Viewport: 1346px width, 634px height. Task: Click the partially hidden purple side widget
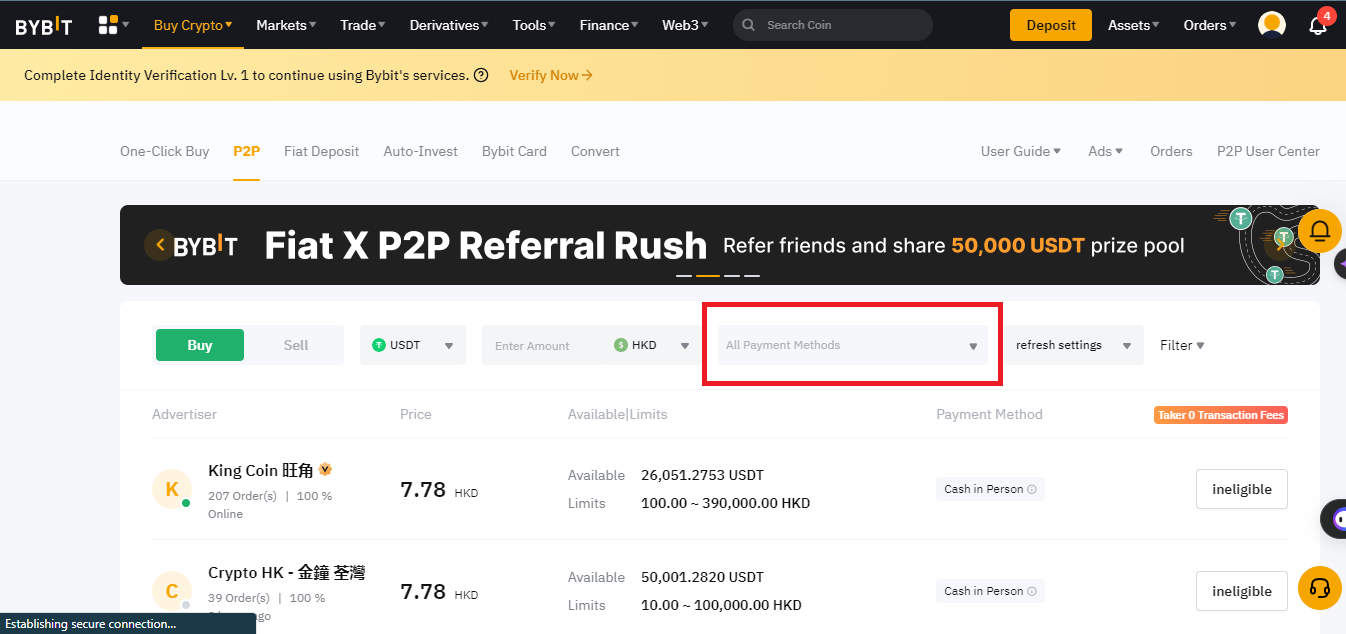click(1339, 263)
